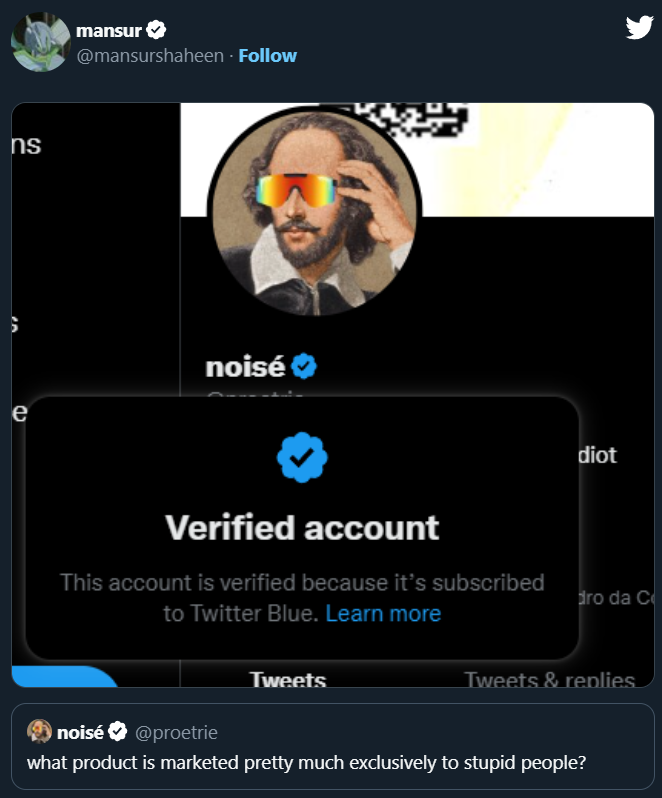The width and height of the screenshot is (662, 798).
Task: Click the Verified account heading
Action: point(302,527)
